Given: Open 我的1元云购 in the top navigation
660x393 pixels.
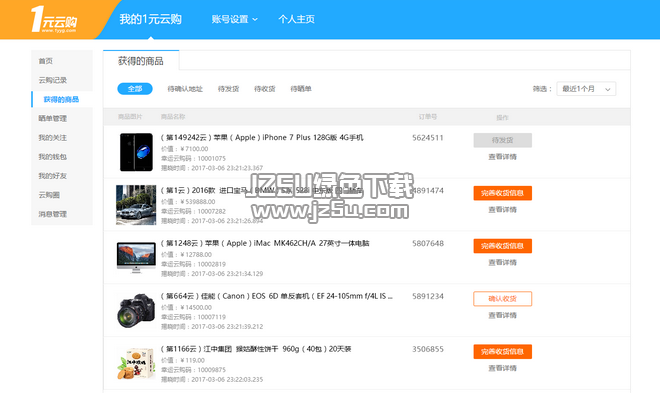Looking at the screenshot, I should (x=150, y=19).
